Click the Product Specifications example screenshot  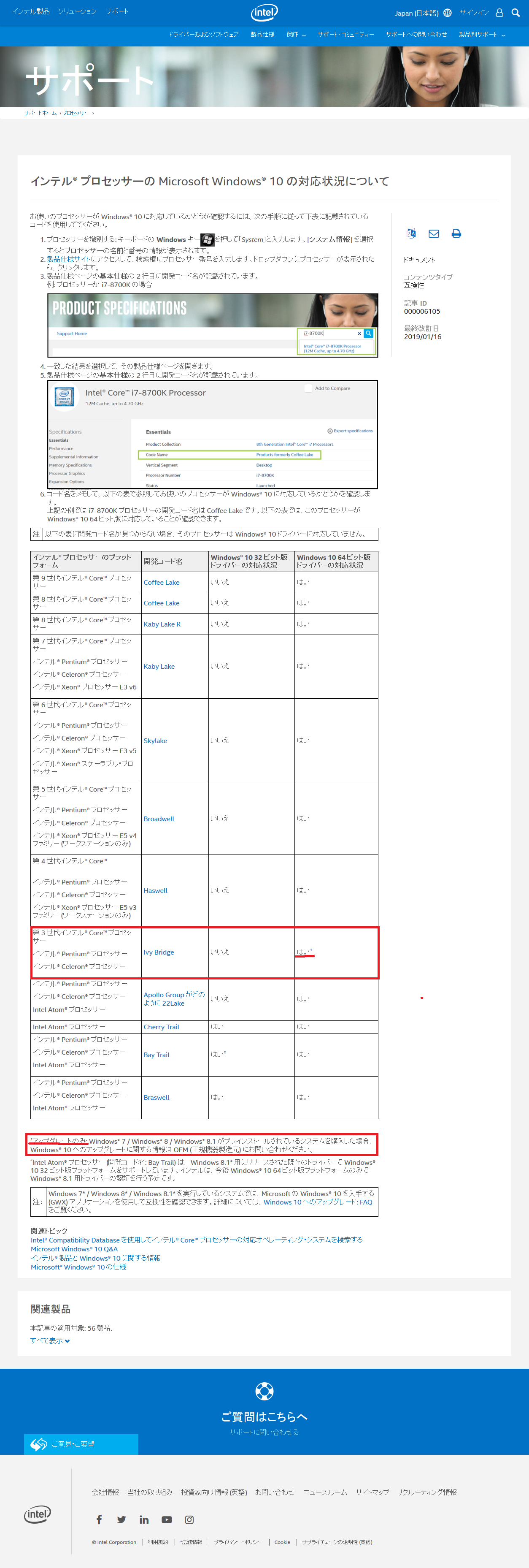pos(213,326)
